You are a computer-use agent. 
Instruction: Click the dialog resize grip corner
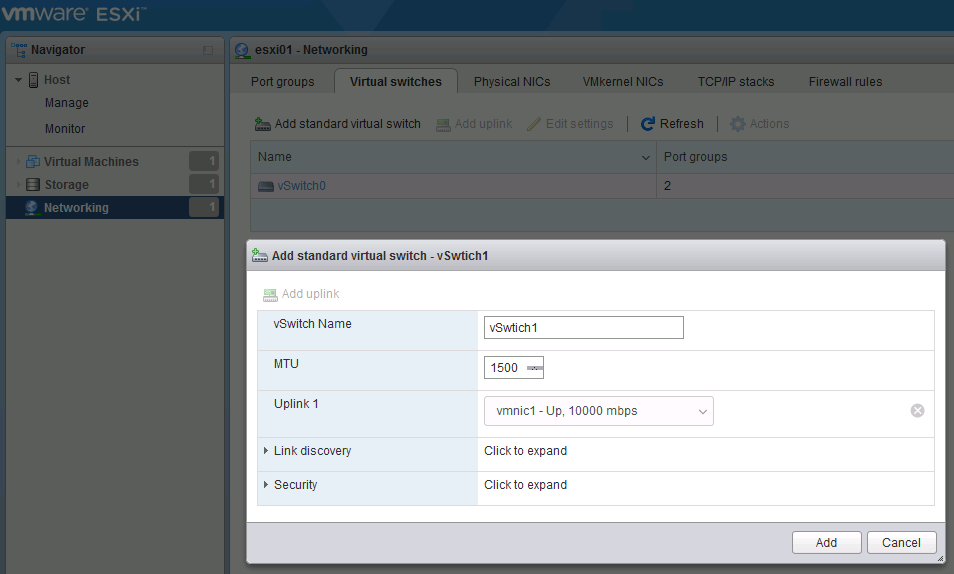point(941,558)
